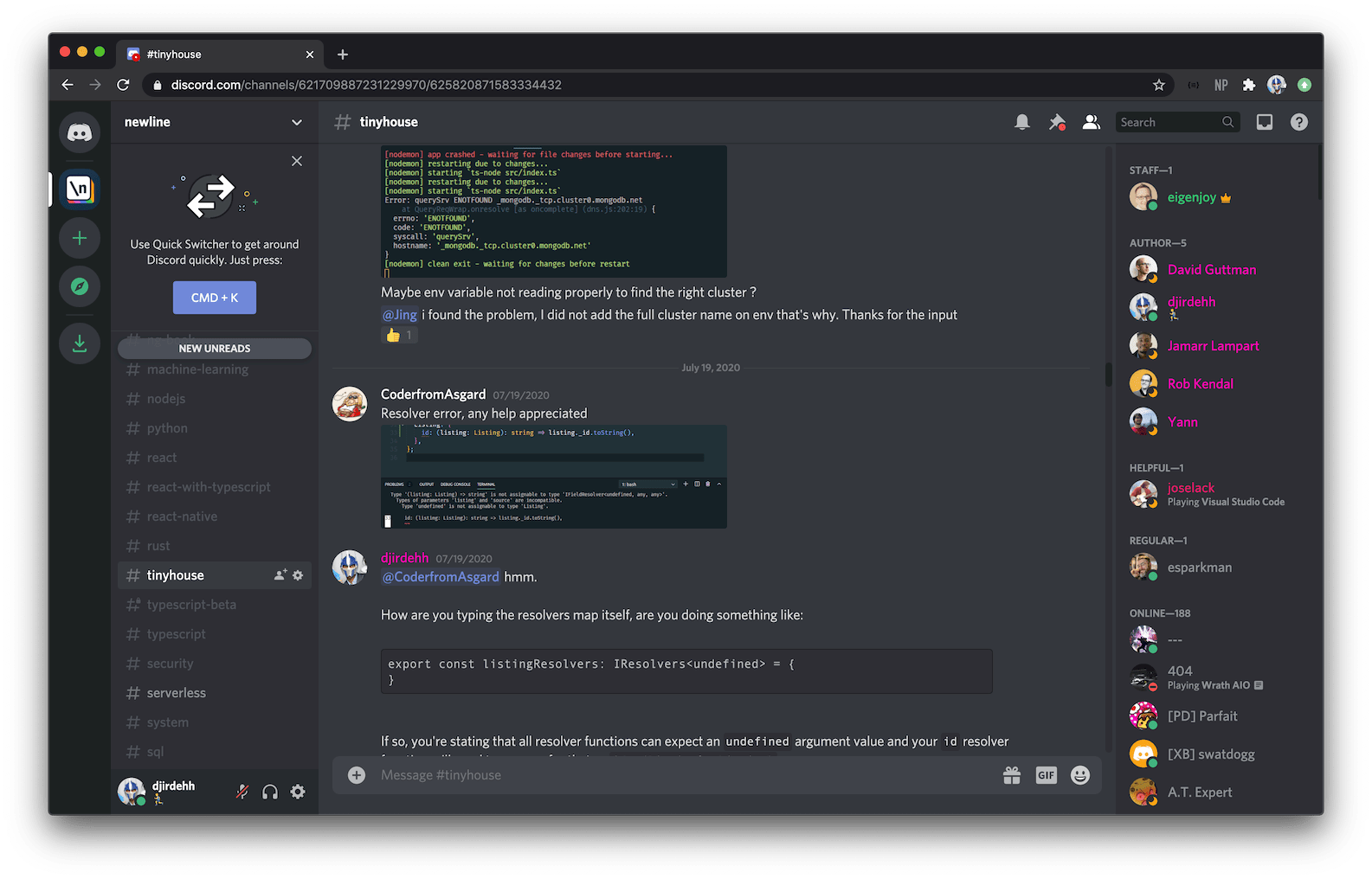Reload the browser page
Viewport: 1372px width, 879px height.
123,85
